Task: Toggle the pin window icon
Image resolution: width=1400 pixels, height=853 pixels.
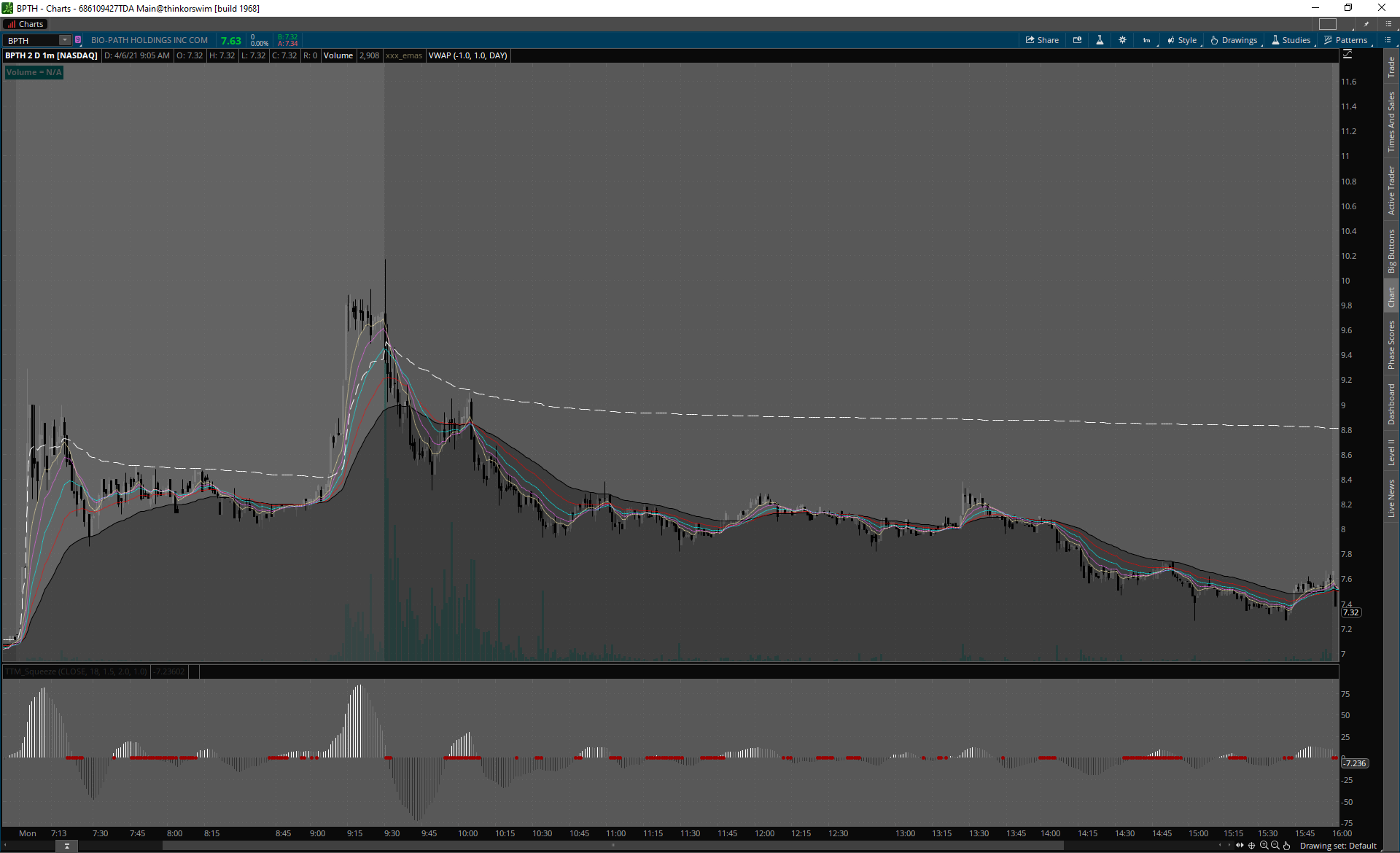Action: pyautogui.click(x=1366, y=24)
